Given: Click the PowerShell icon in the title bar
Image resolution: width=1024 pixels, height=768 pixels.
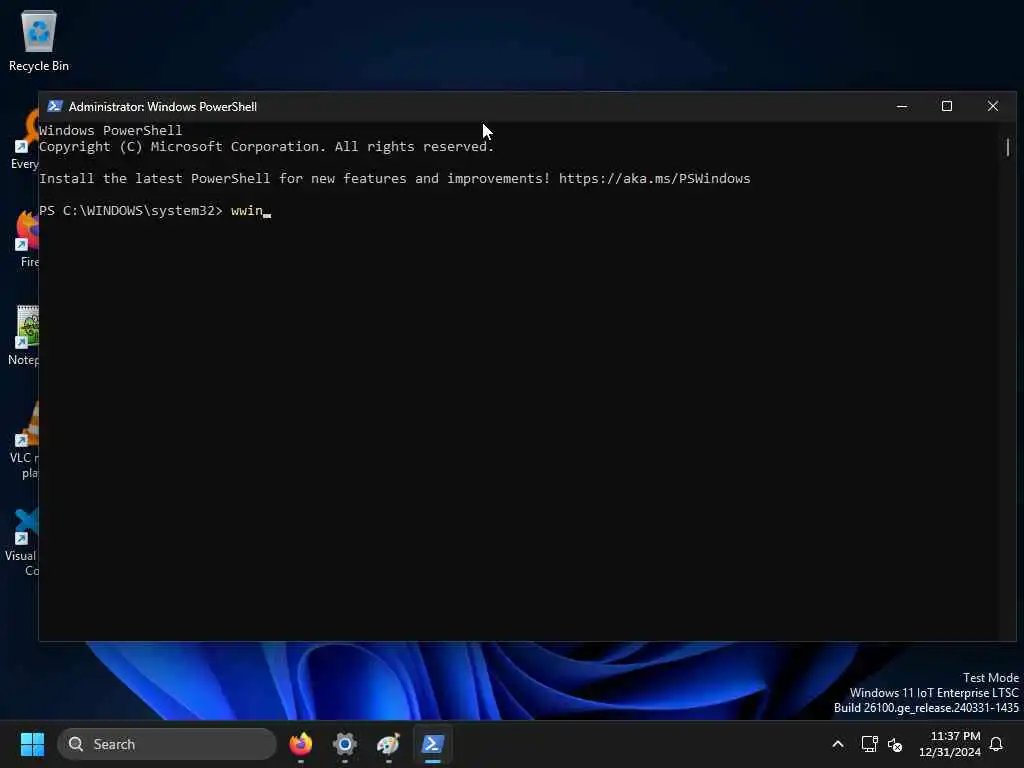Looking at the screenshot, I should pyautogui.click(x=55, y=106).
